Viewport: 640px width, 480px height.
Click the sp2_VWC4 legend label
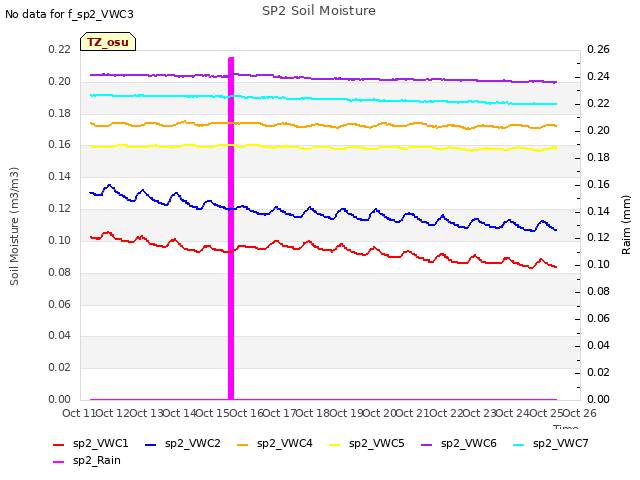pos(284,443)
